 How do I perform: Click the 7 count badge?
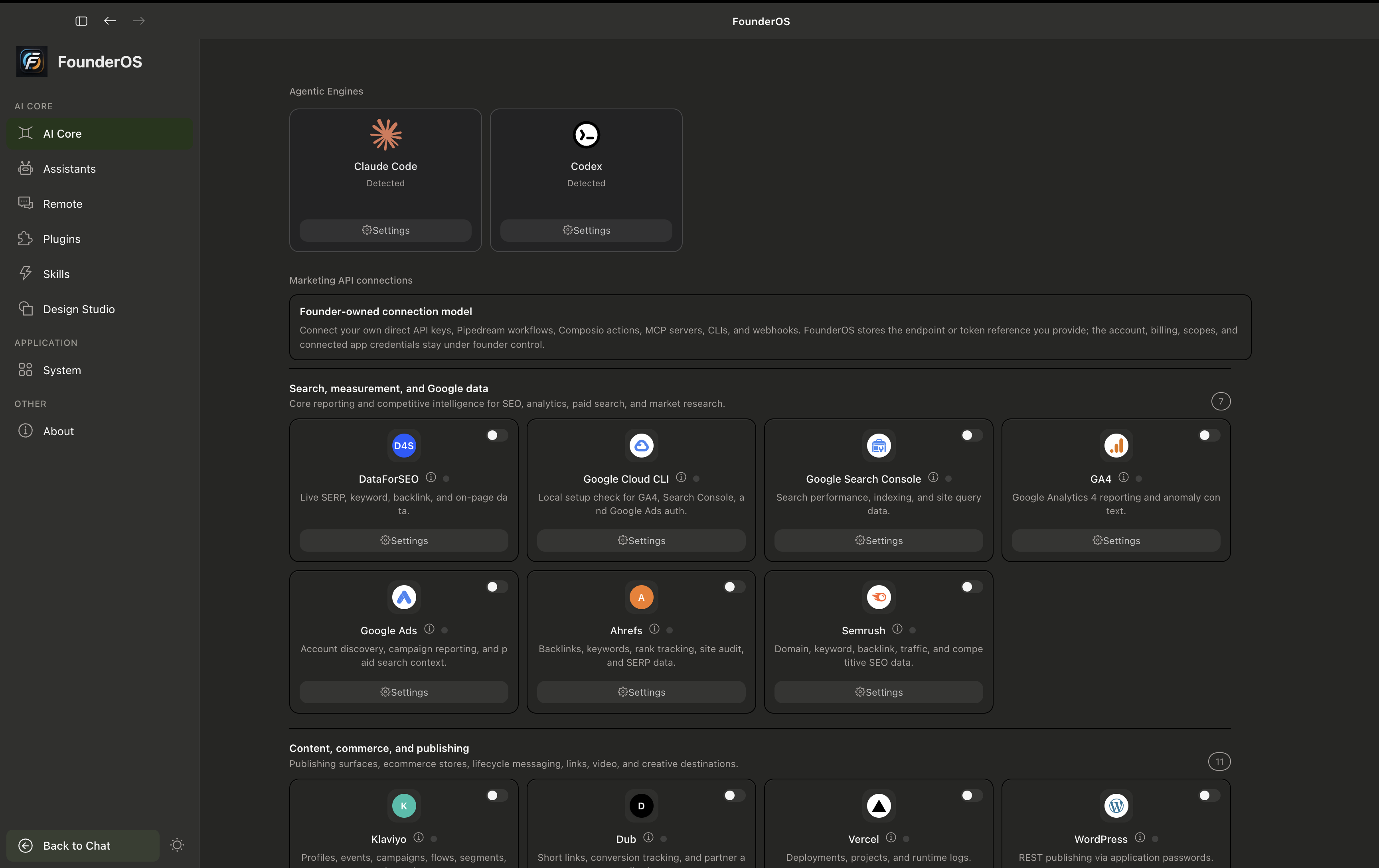(1221, 401)
